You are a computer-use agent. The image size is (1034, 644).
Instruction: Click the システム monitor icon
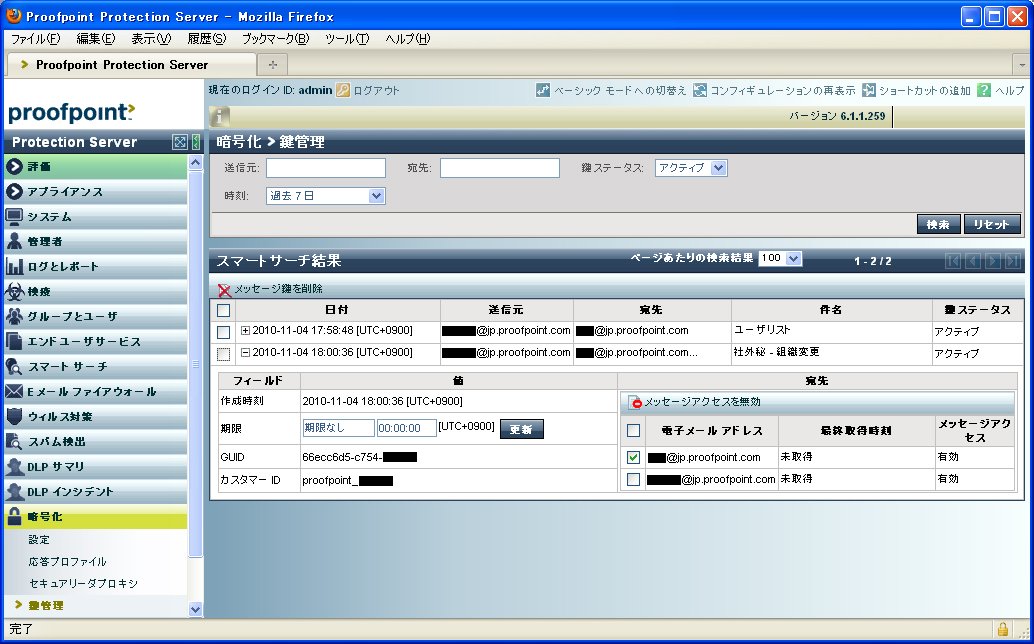click(14, 217)
